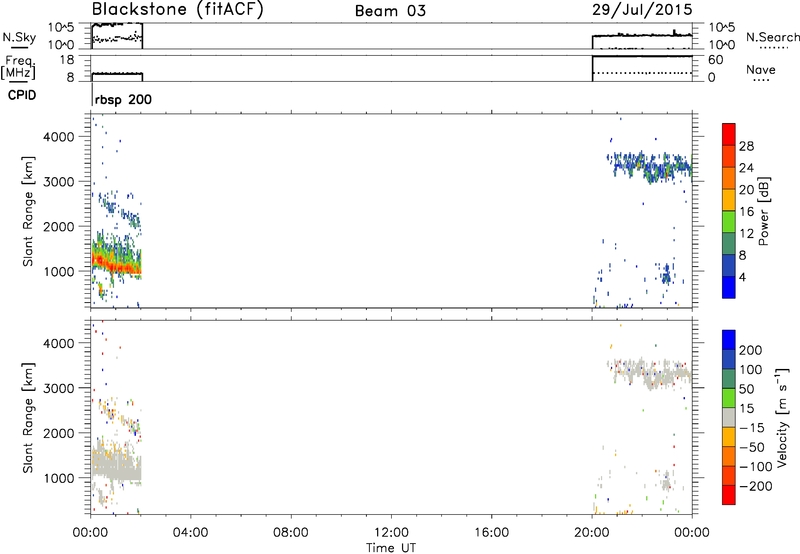Screen dimensions: 800x554
Task: Click the 'Freq. [MHz]' axis label
Action: point(19,68)
